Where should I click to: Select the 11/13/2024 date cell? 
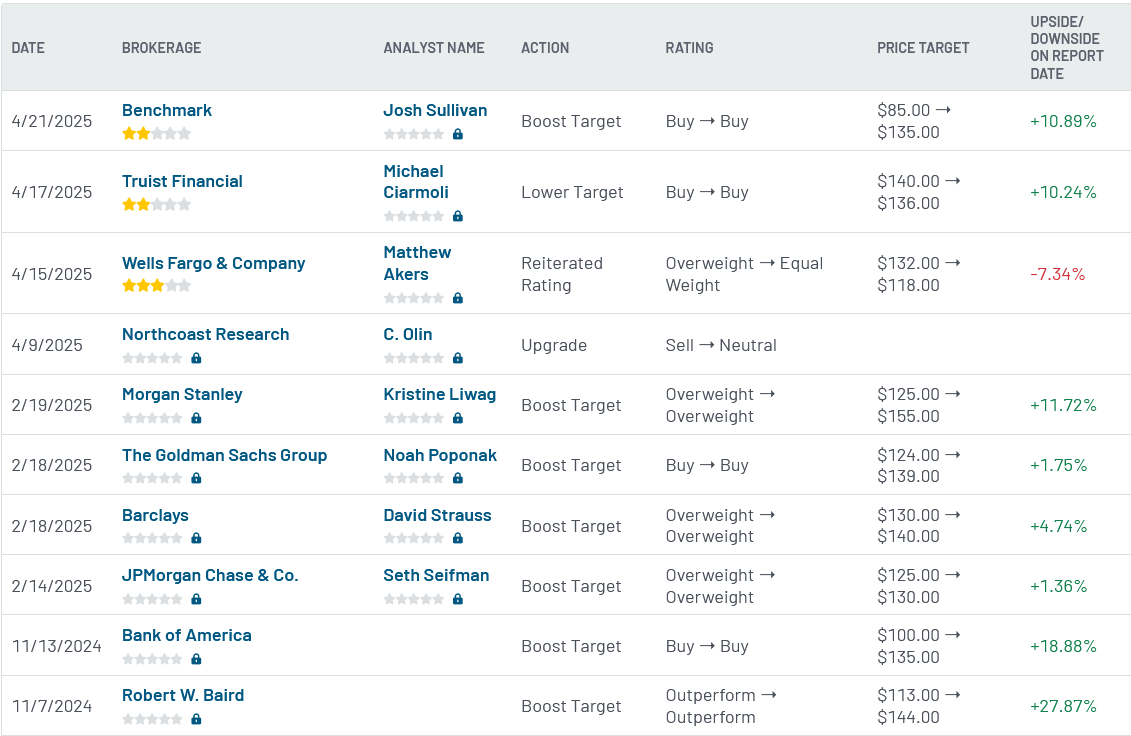point(57,646)
